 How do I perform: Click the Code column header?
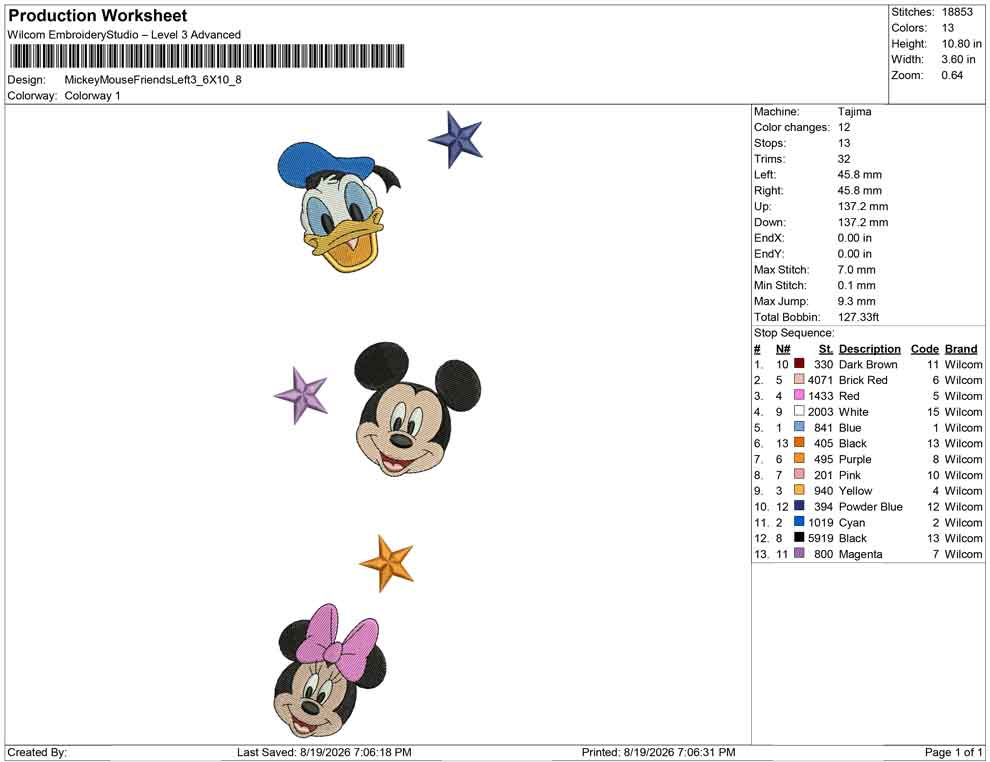click(x=924, y=349)
